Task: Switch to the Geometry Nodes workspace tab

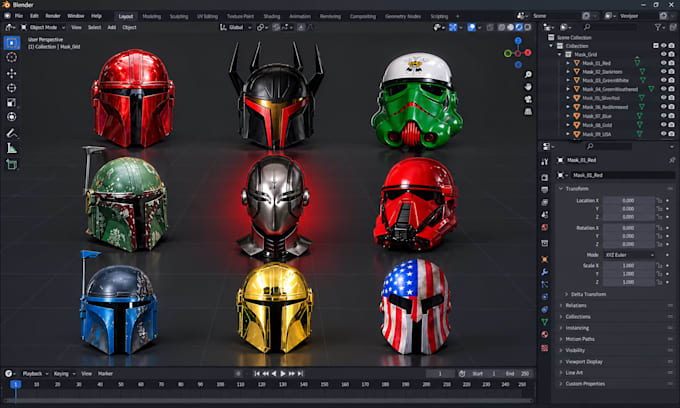Action: click(403, 16)
